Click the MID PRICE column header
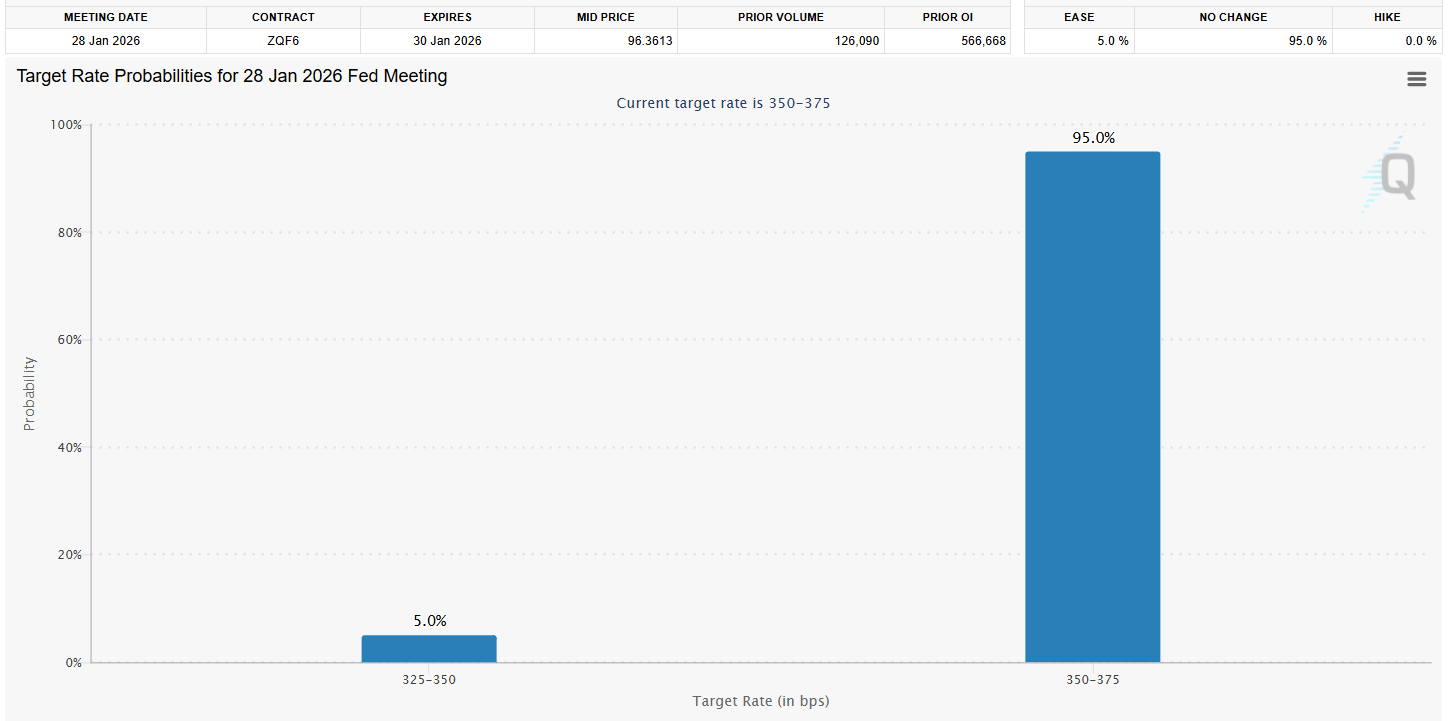The height and width of the screenshot is (721, 1450). tap(606, 17)
